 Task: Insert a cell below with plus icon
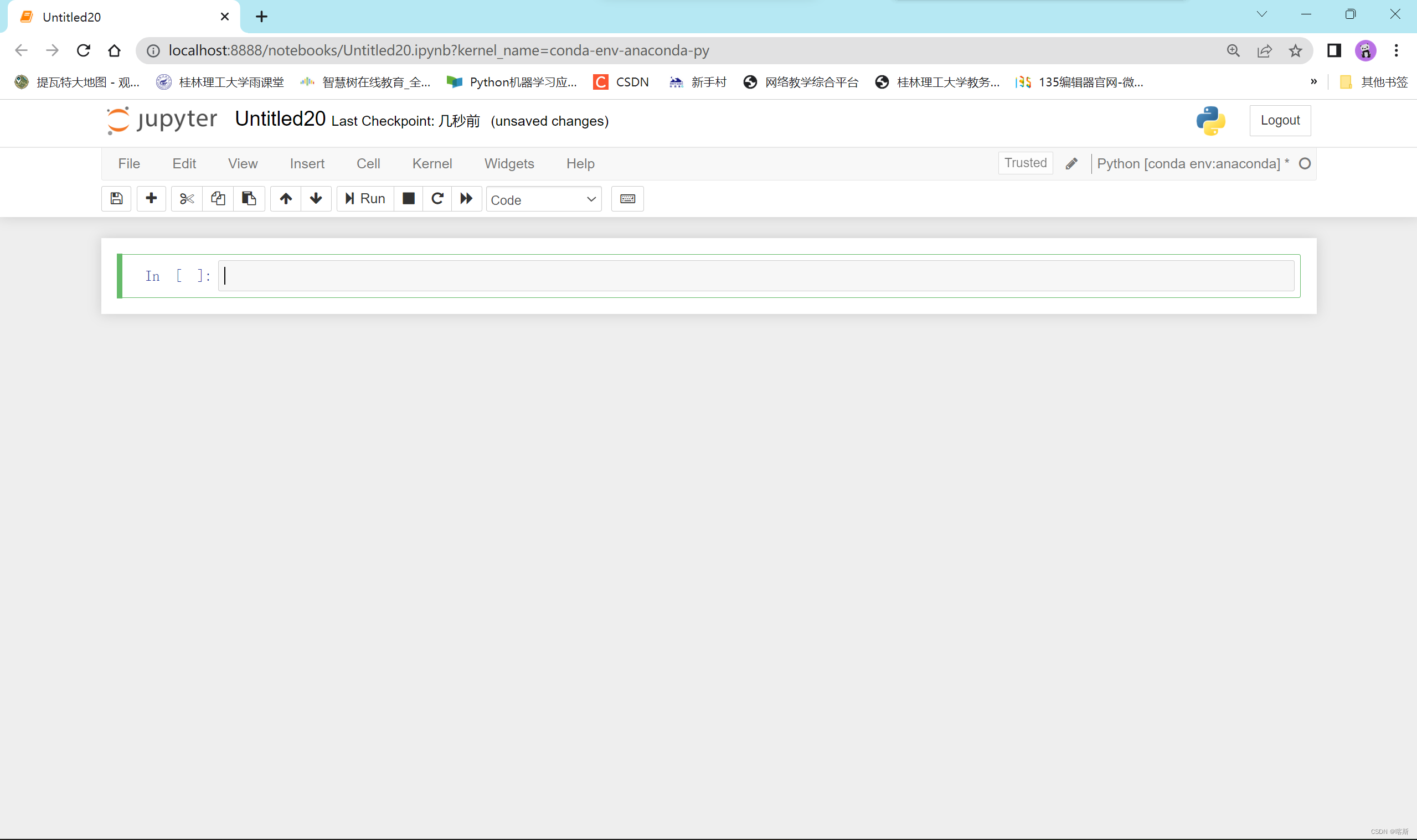[x=151, y=199]
